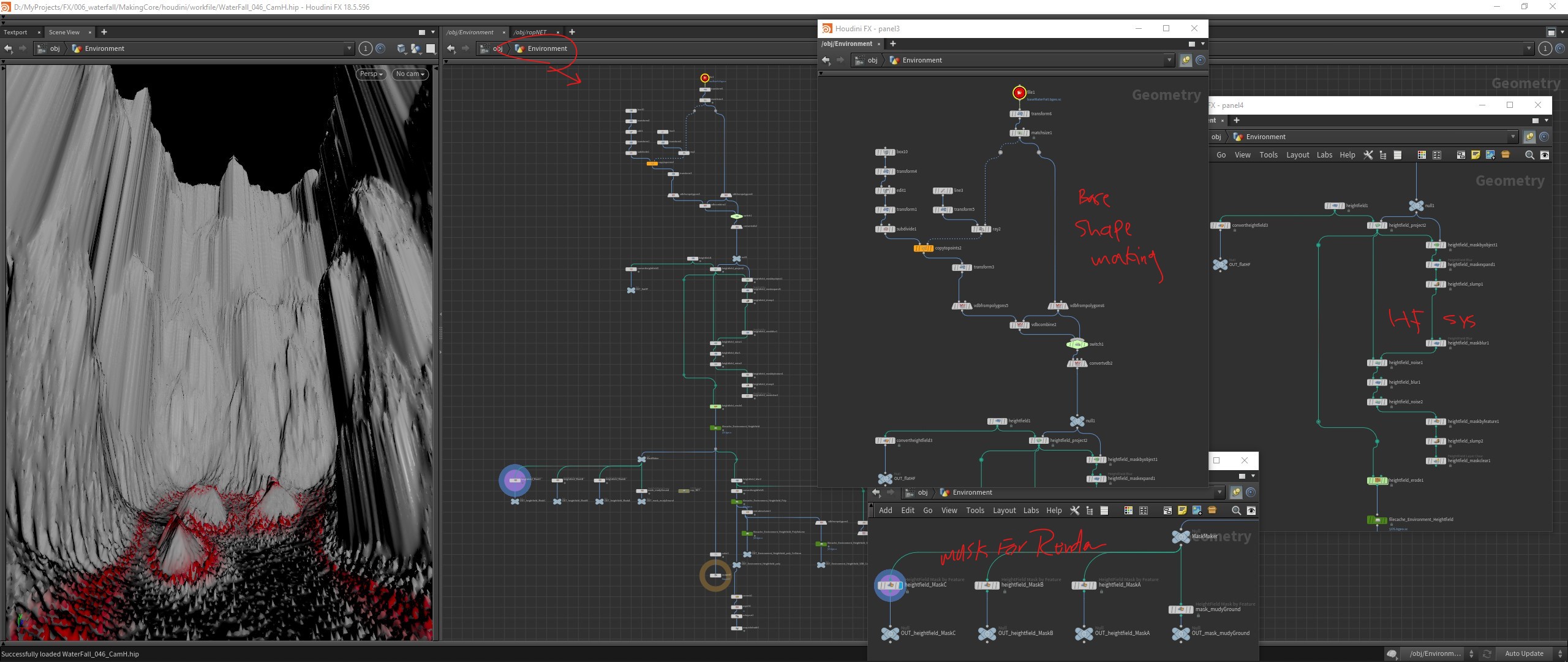Open the color palette icon in panel4 toolbar
The height and width of the screenshot is (662, 1568).
[x=1422, y=155]
